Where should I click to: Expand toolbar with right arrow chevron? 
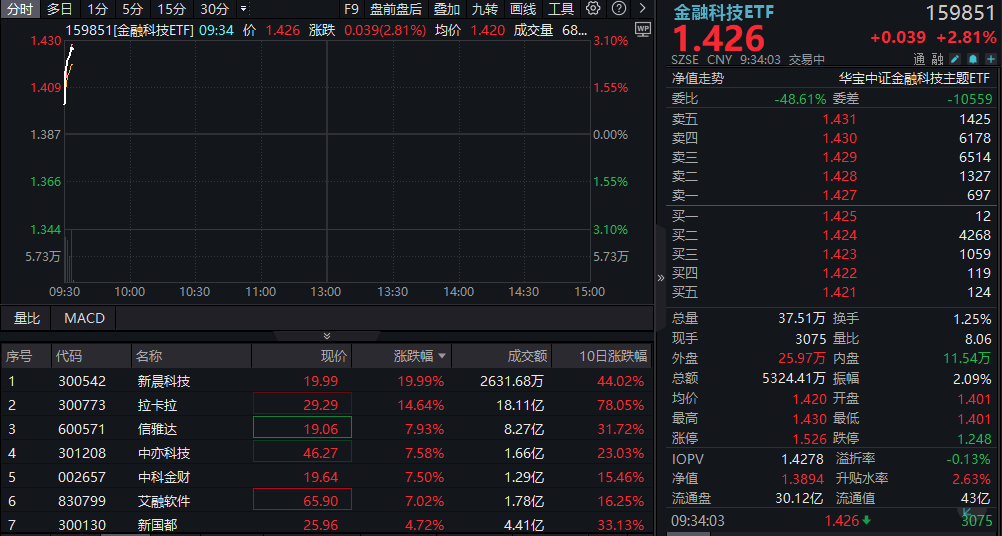(642, 9)
